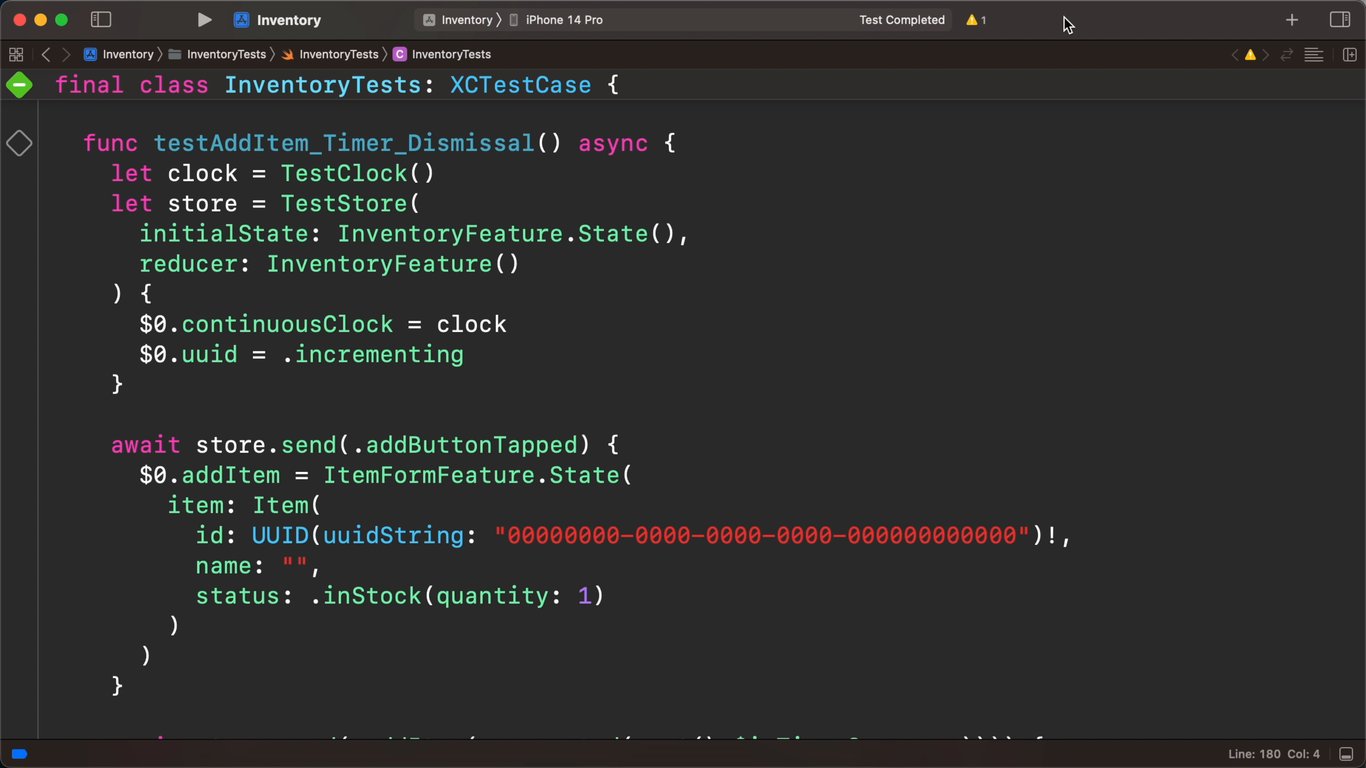Click the yellow warning count in toolbar
The width and height of the screenshot is (1366, 768).
tap(976, 20)
